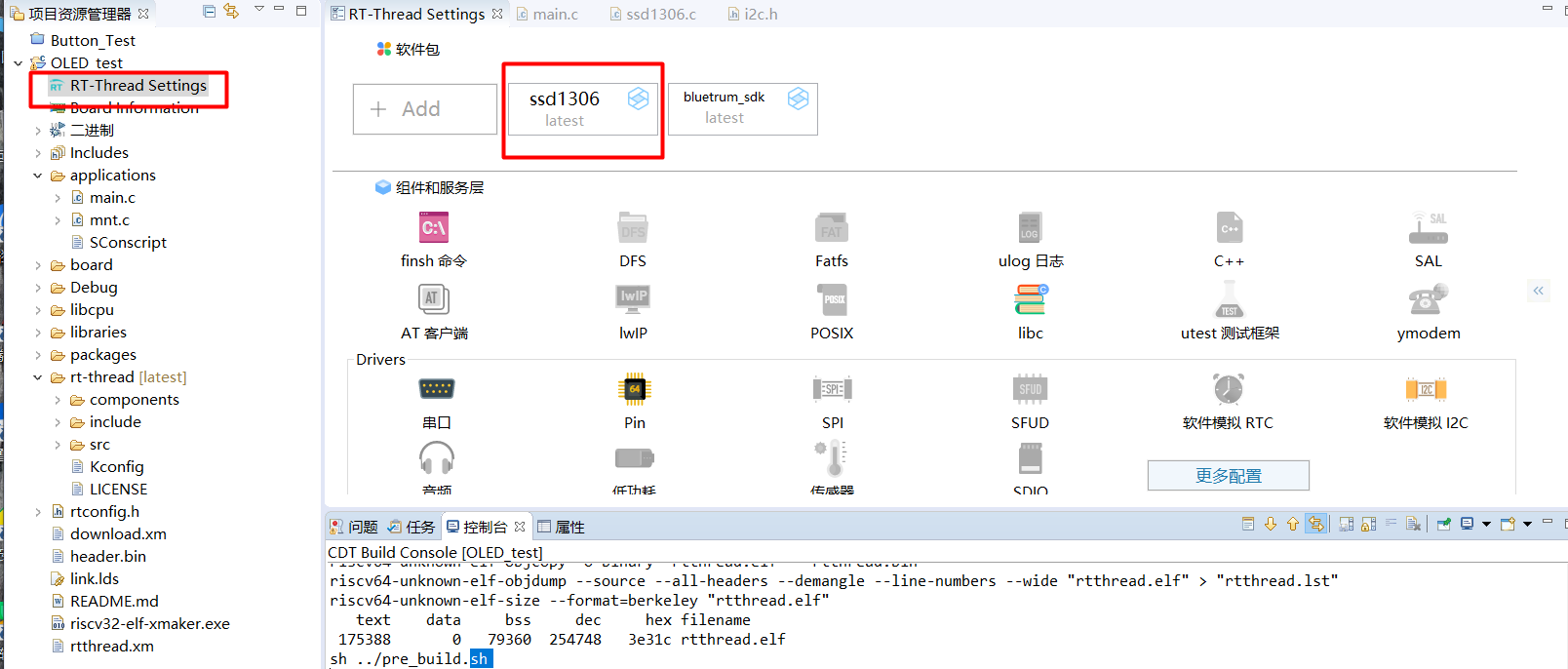Select the Button_Test project
Viewport: 1568px width, 669px height.
pyautogui.click(x=93, y=40)
